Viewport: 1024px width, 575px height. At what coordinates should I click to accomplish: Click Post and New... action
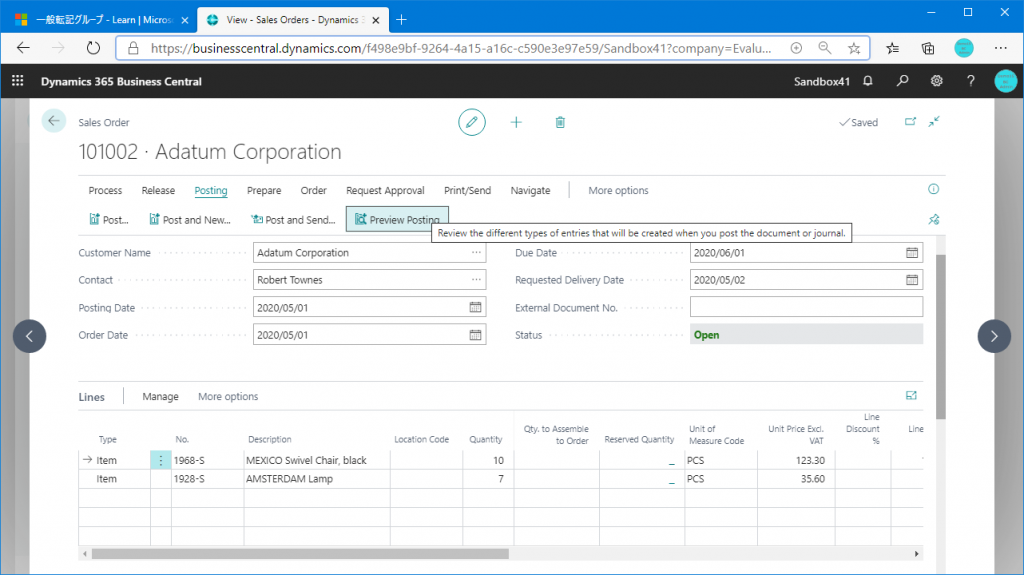(190, 220)
